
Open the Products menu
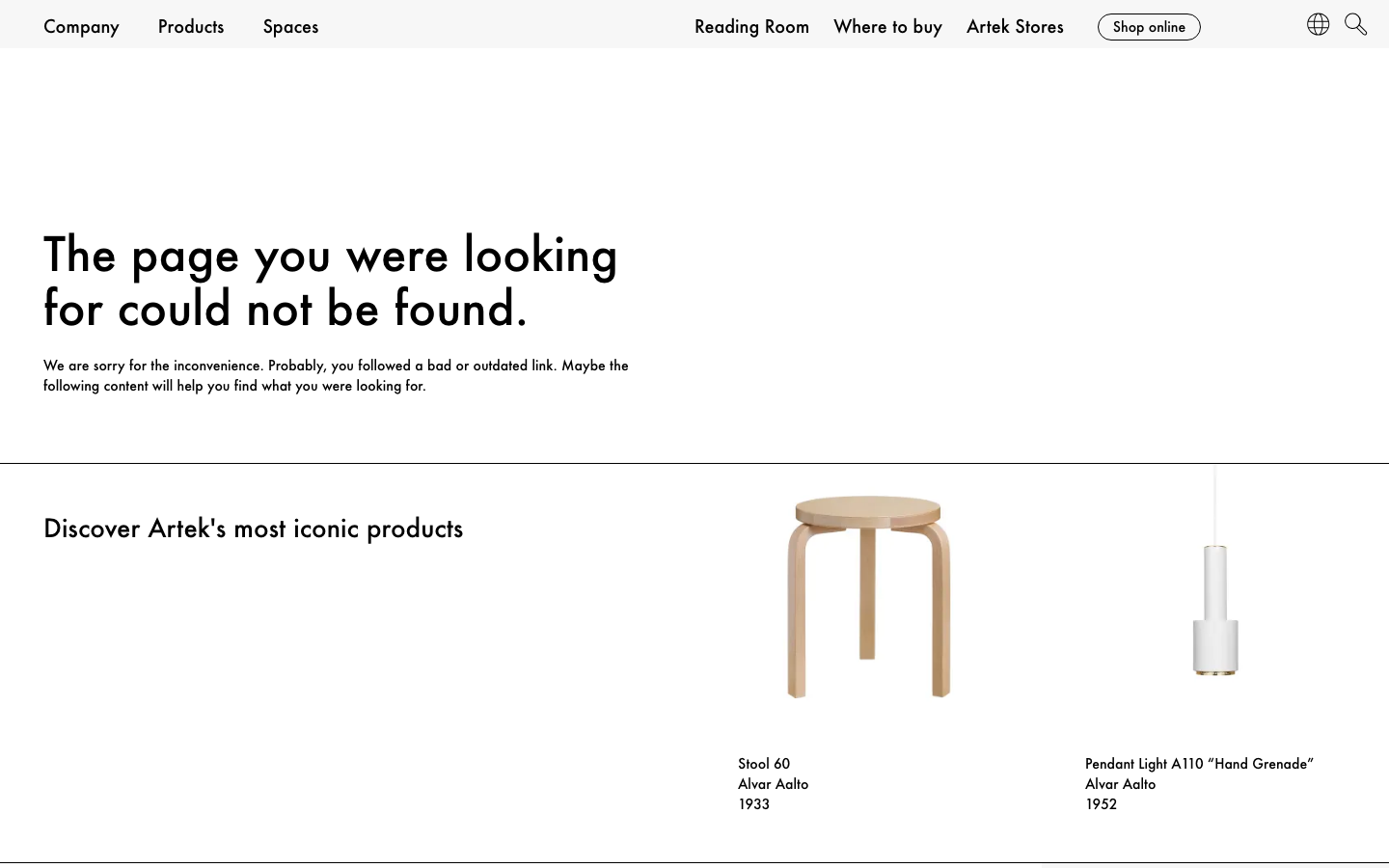[x=191, y=26]
